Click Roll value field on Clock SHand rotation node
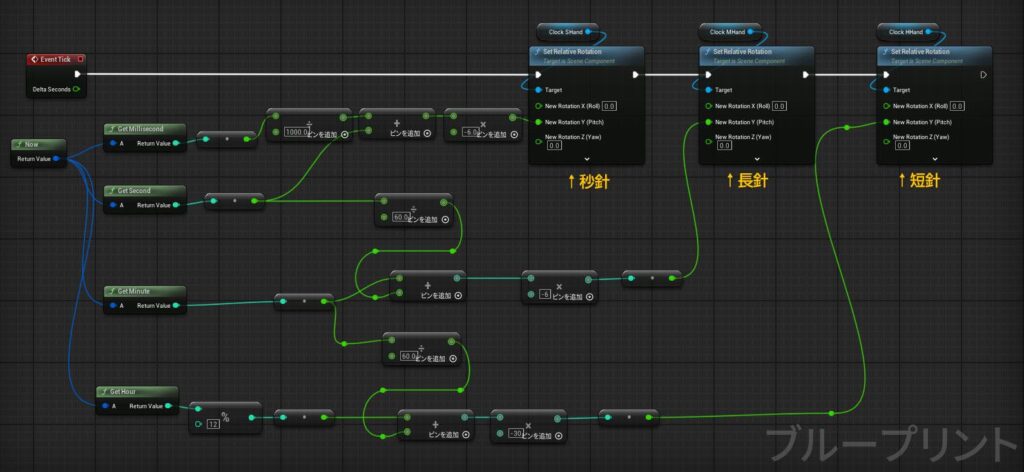 [x=609, y=106]
